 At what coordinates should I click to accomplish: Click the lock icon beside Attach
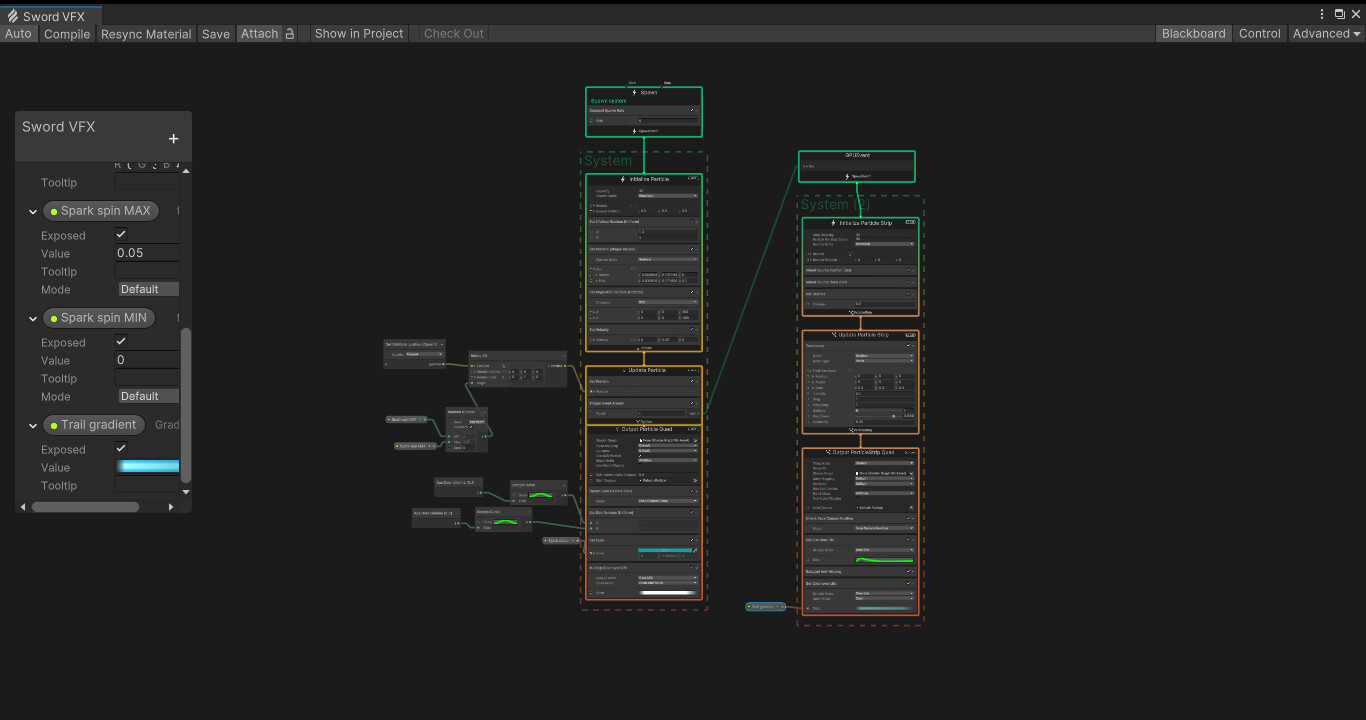(x=290, y=34)
